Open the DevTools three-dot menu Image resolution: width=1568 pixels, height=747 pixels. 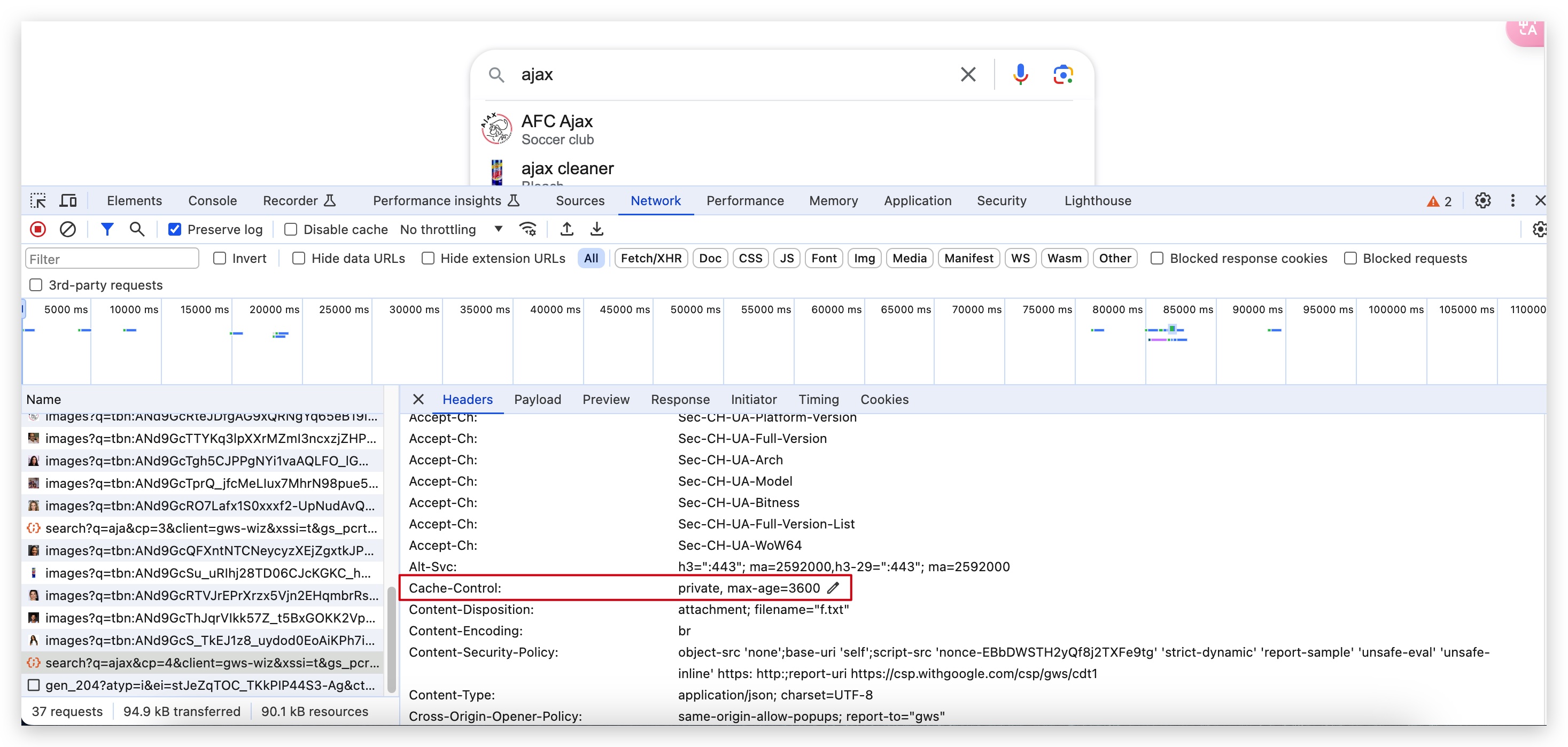tap(1512, 201)
